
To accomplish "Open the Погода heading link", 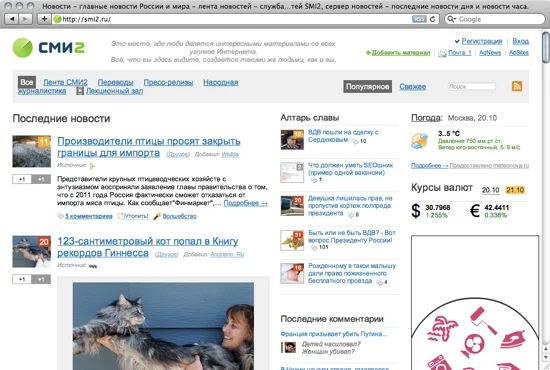I will 427,118.
